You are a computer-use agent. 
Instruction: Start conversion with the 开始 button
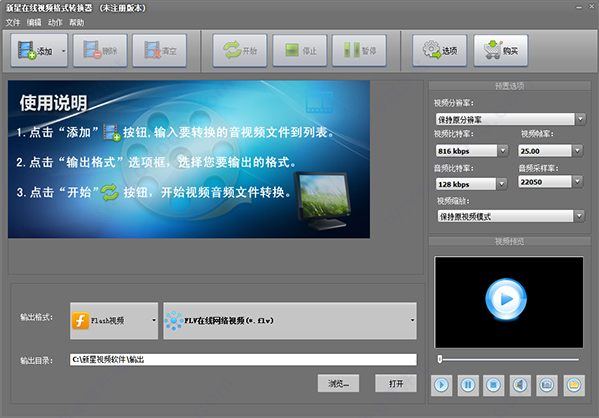[240, 50]
